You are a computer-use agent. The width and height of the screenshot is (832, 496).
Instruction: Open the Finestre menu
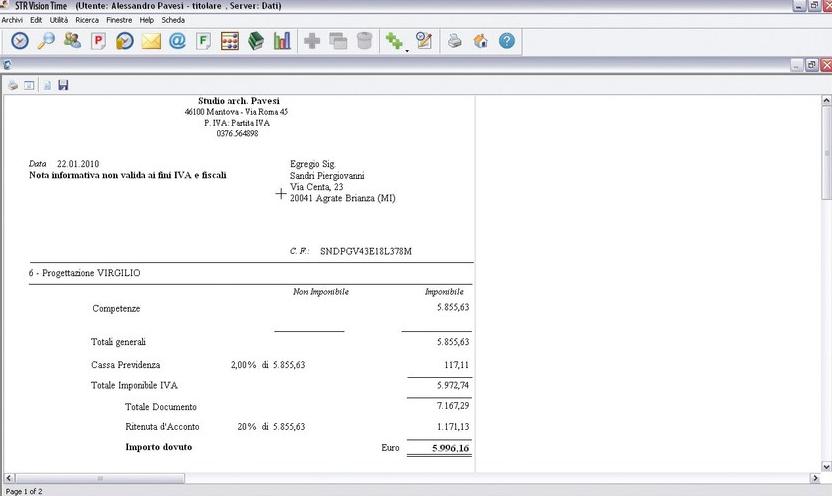(118, 20)
